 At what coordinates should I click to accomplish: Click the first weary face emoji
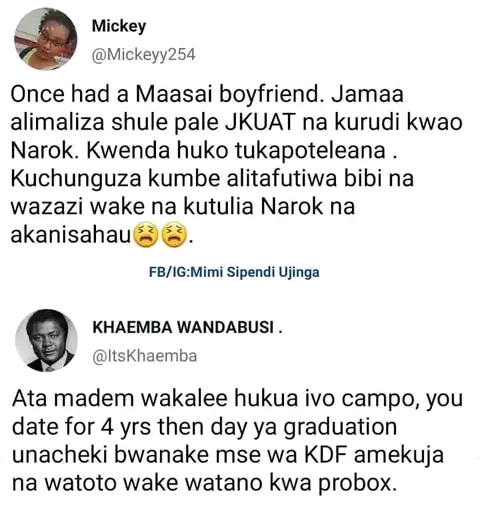(x=146, y=236)
